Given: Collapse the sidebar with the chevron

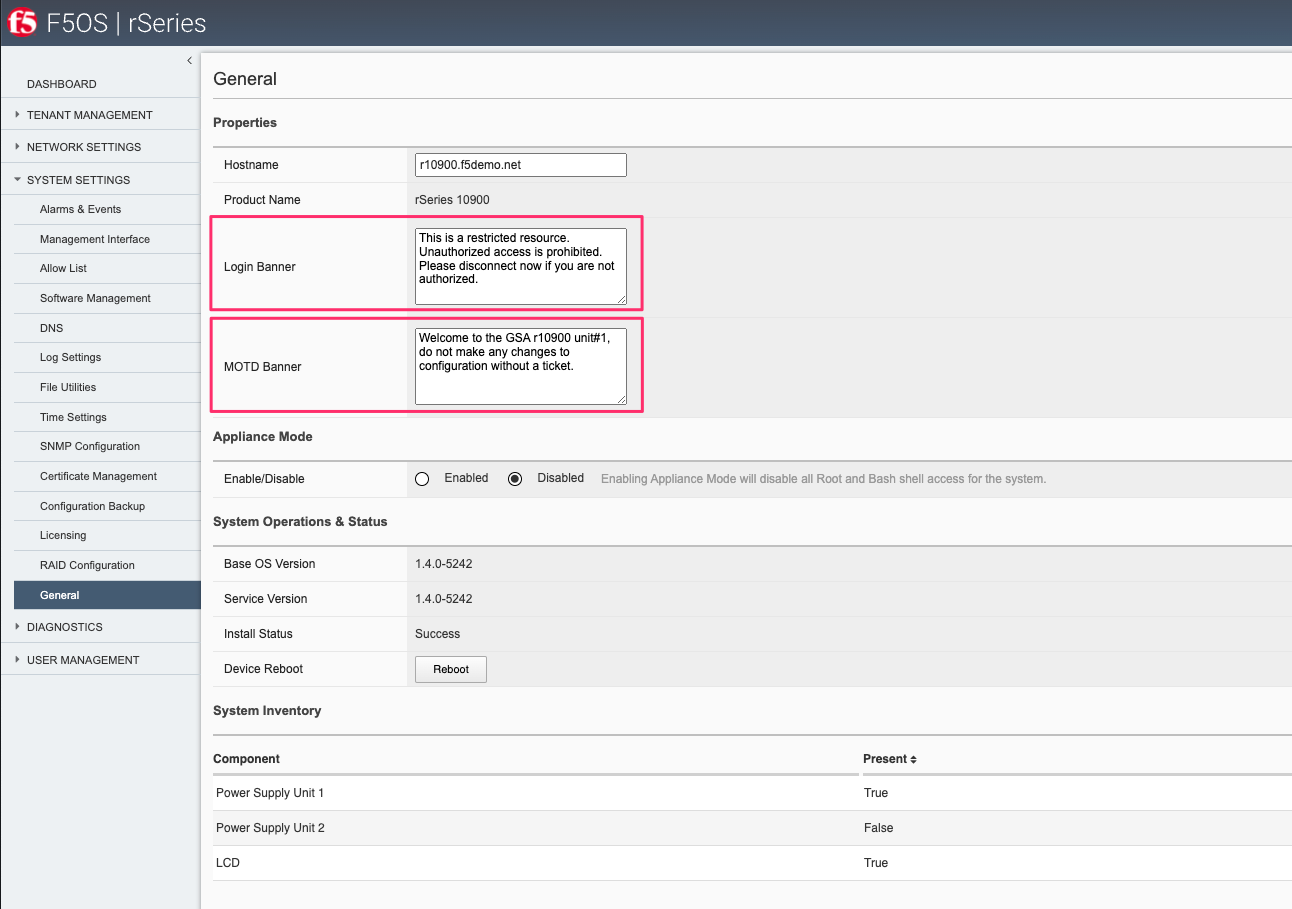Looking at the screenshot, I should (190, 61).
